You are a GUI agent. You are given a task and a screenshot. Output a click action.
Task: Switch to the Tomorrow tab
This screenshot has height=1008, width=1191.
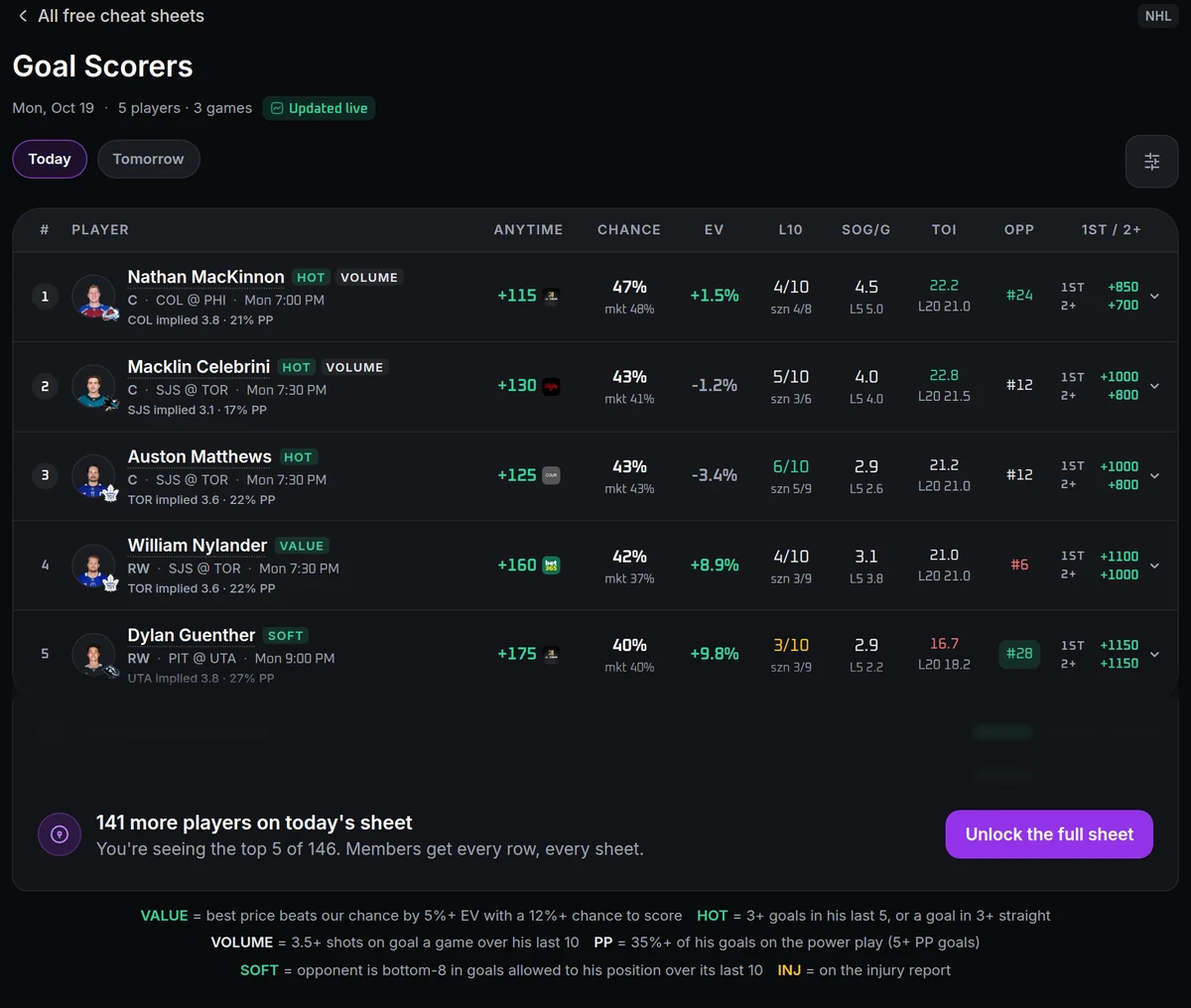coord(148,159)
